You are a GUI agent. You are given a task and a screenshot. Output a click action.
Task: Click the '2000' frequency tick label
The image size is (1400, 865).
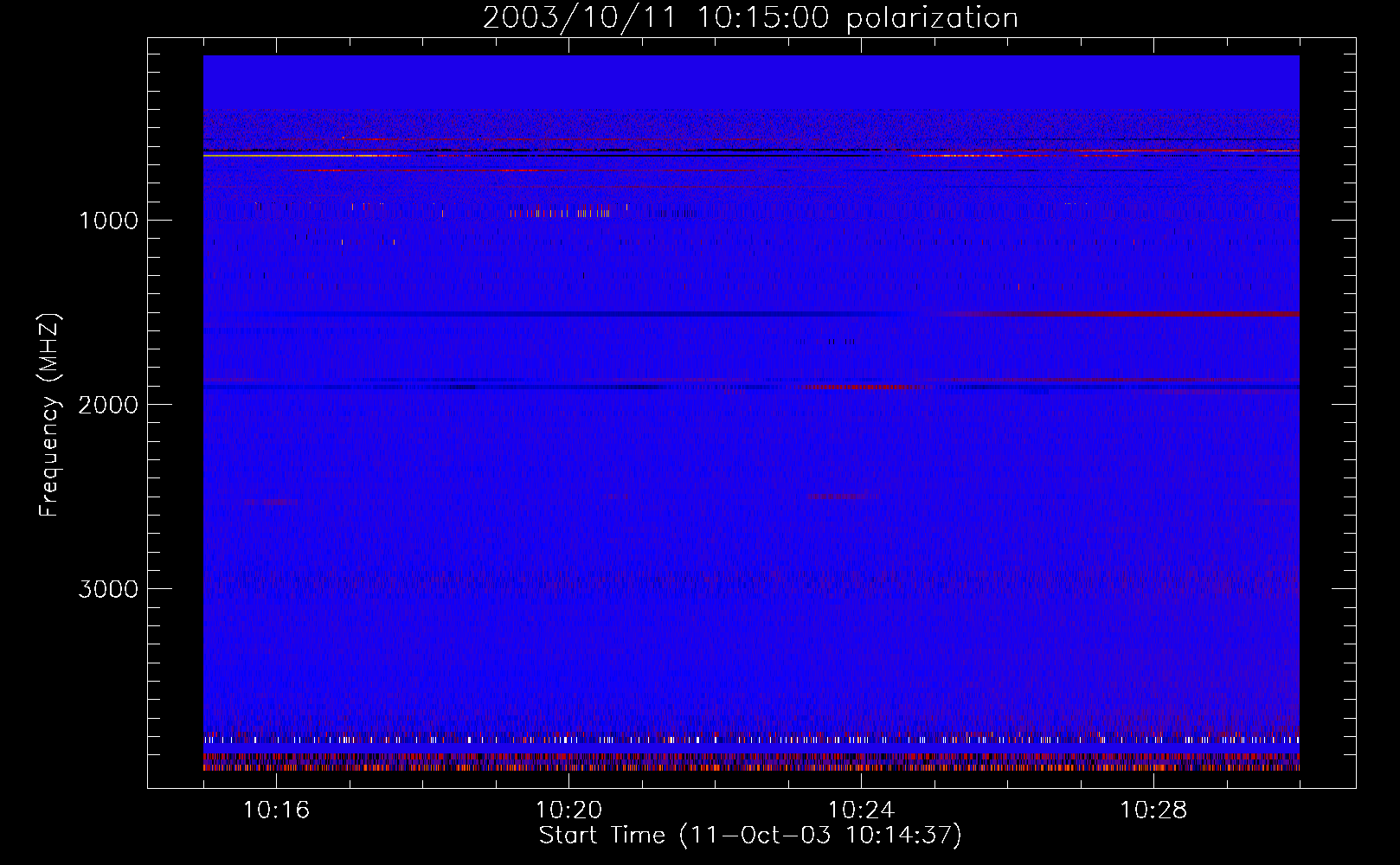coord(108,405)
